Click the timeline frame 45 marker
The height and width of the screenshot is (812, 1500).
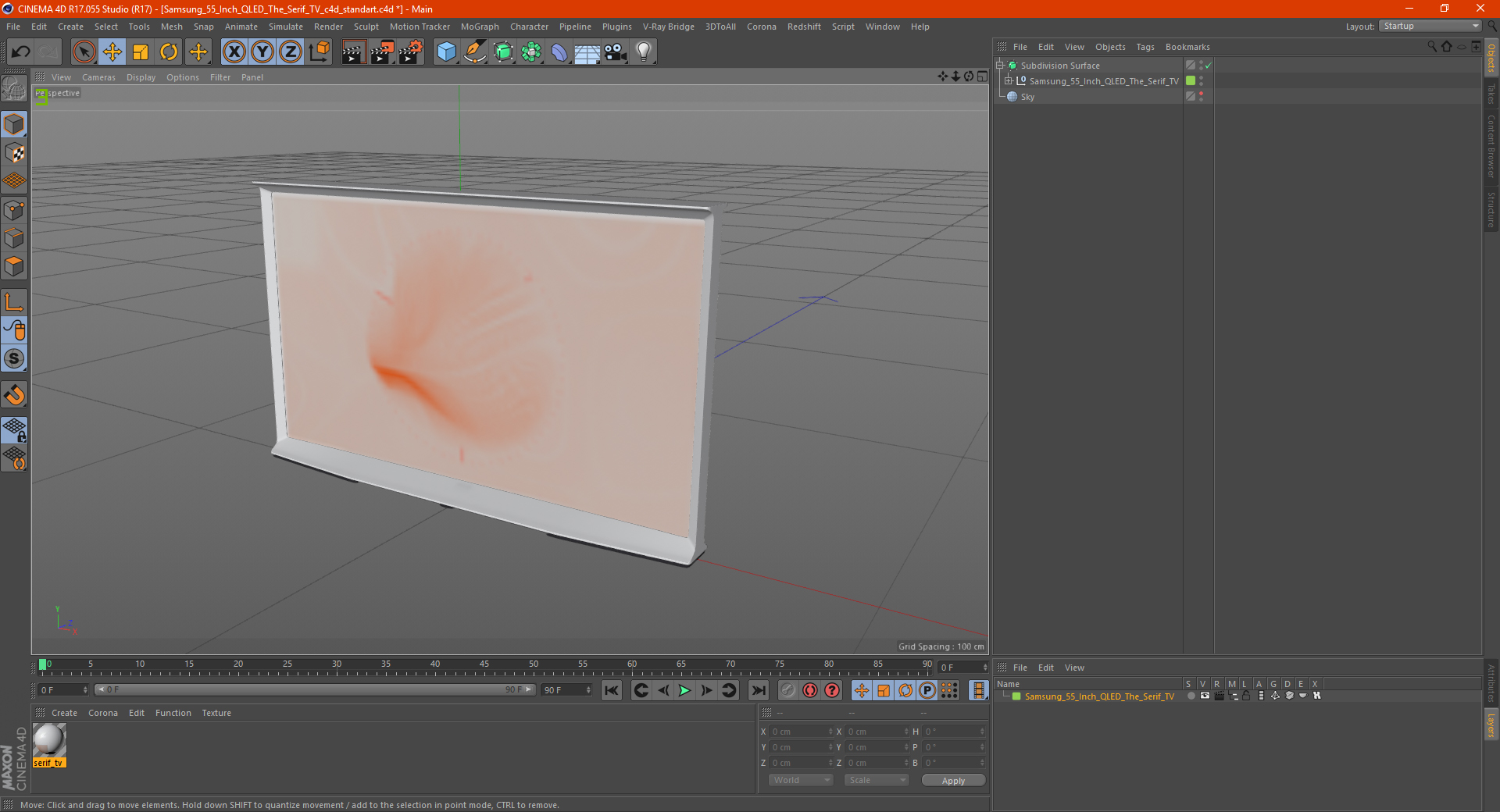[484, 664]
